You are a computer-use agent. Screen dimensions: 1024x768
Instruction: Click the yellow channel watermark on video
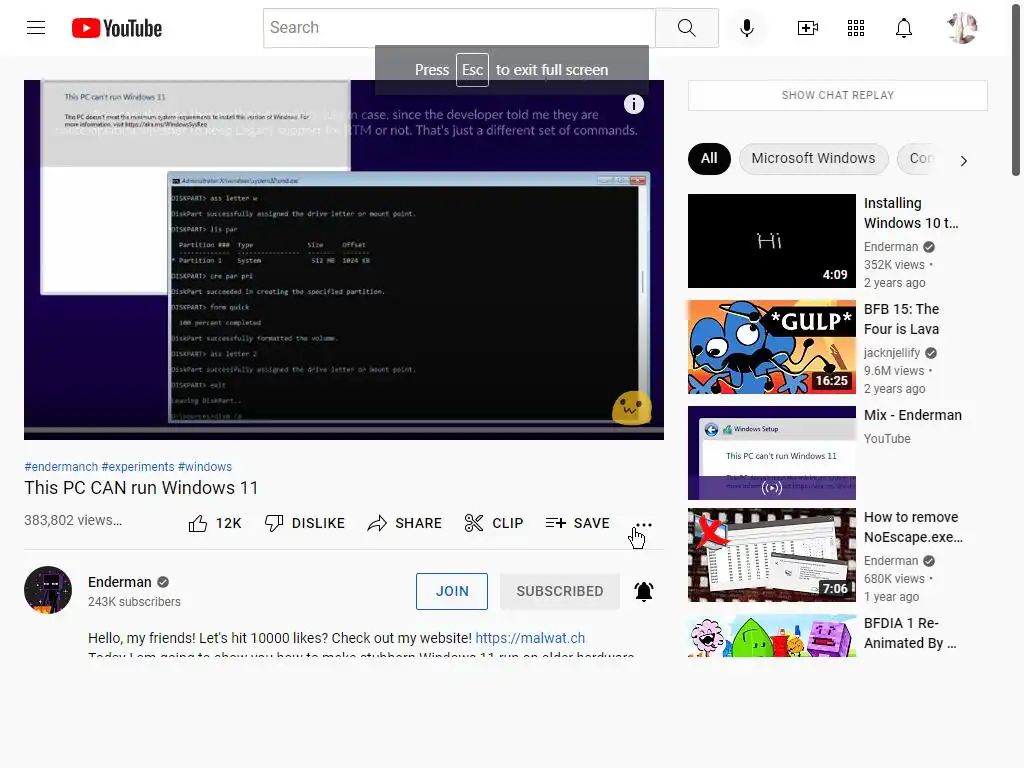click(632, 408)
